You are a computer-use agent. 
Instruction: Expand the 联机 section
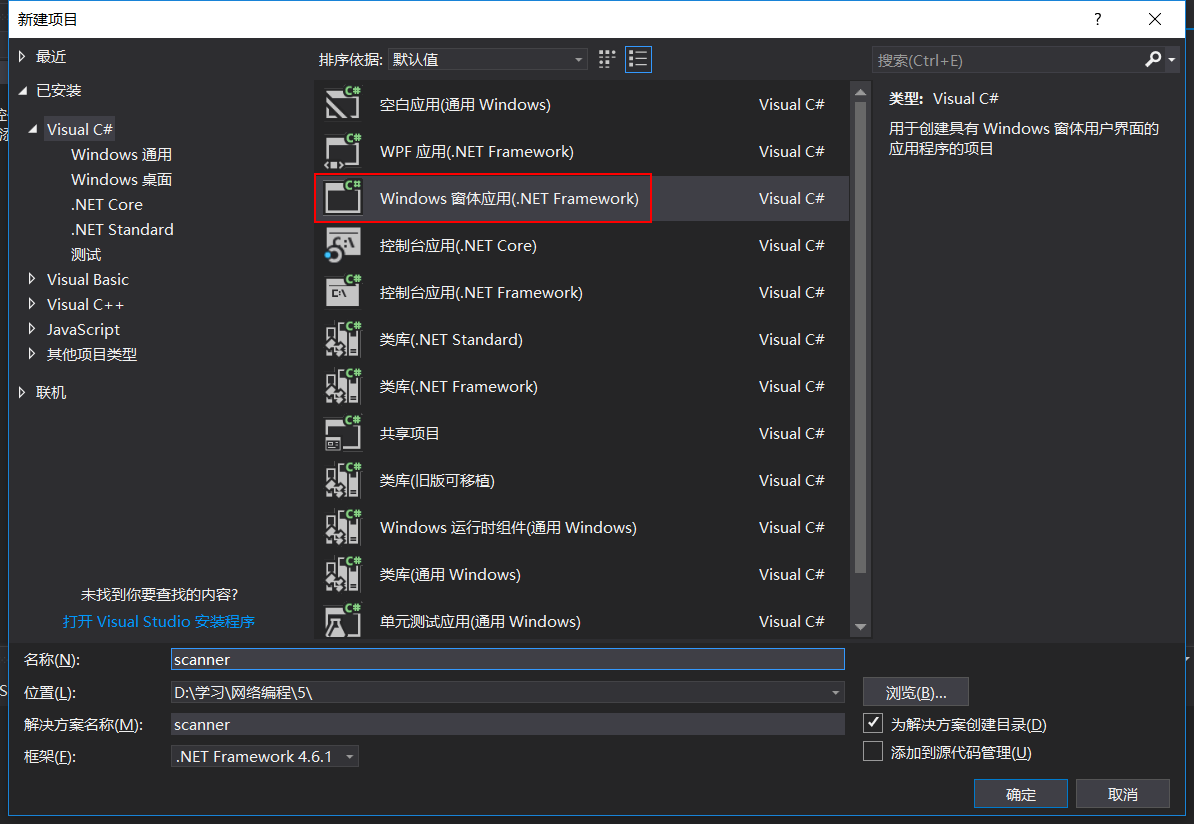(22, 392)
